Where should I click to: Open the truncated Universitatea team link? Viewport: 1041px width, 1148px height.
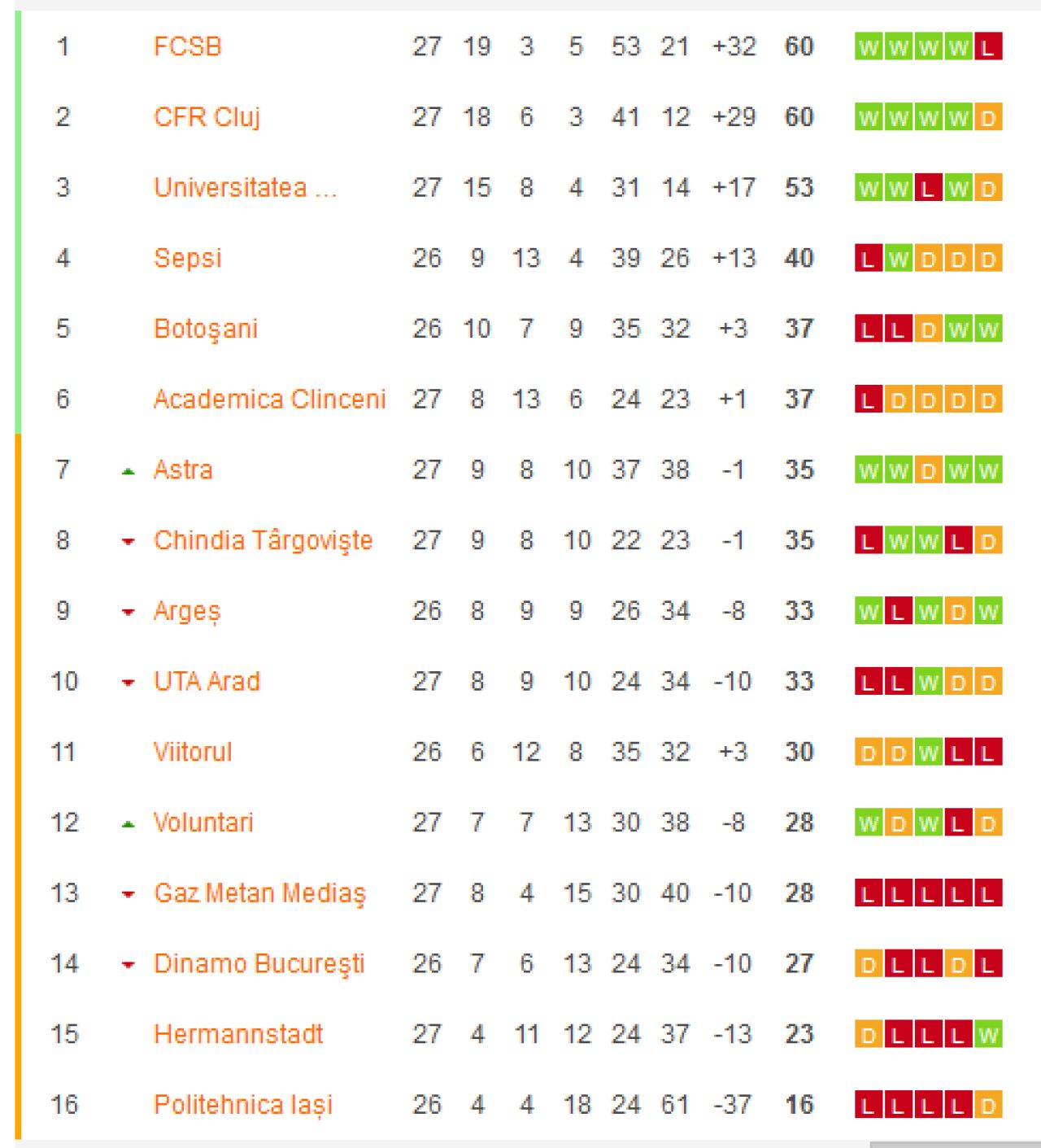click(245, 188)
